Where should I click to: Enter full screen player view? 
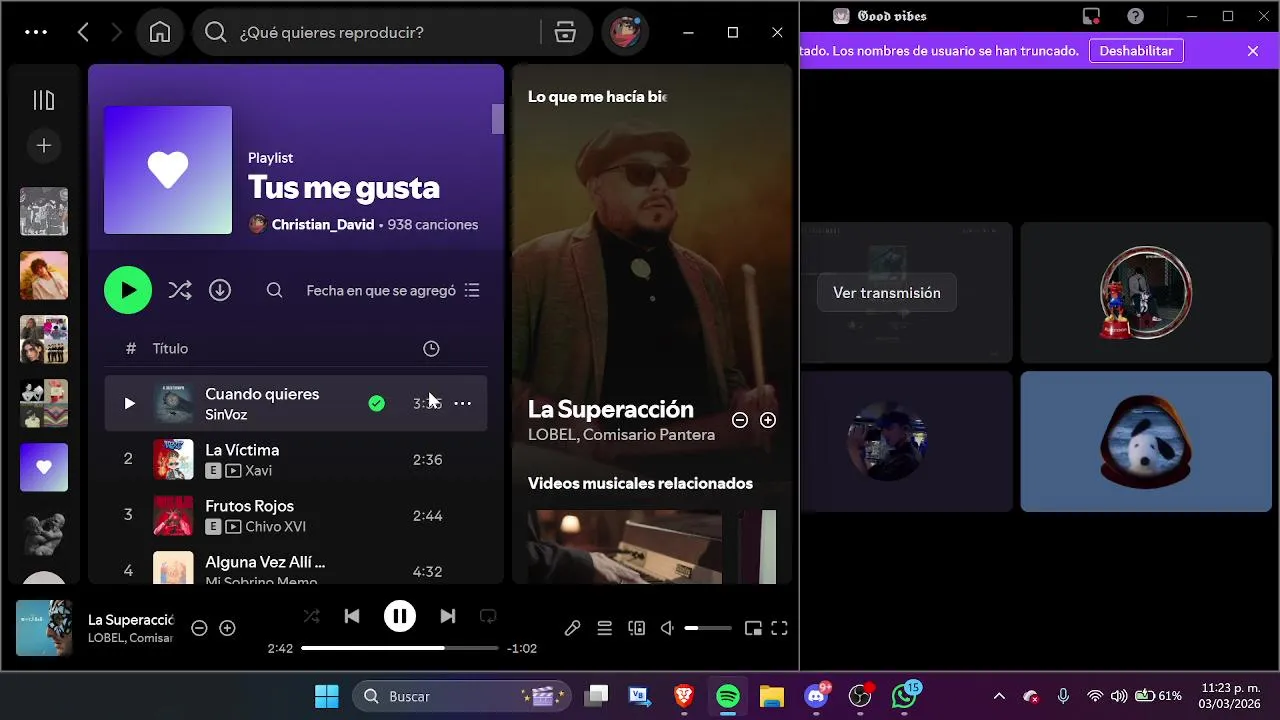point(780,628)
